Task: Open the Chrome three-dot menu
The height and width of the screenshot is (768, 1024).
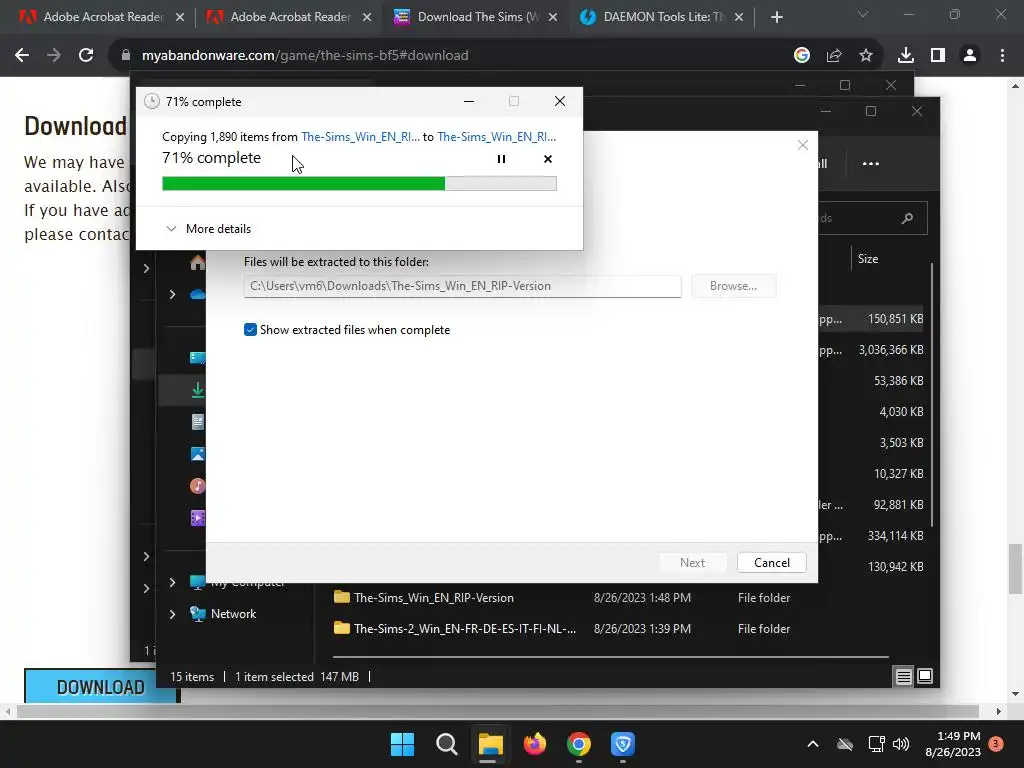Action: [1002, 56]
